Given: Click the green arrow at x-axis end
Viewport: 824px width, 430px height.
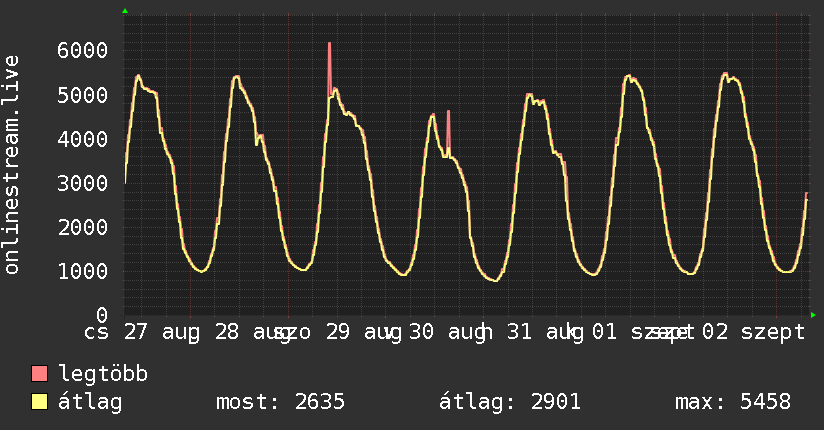Looking at the screenshot, I should tap(813, 315).
